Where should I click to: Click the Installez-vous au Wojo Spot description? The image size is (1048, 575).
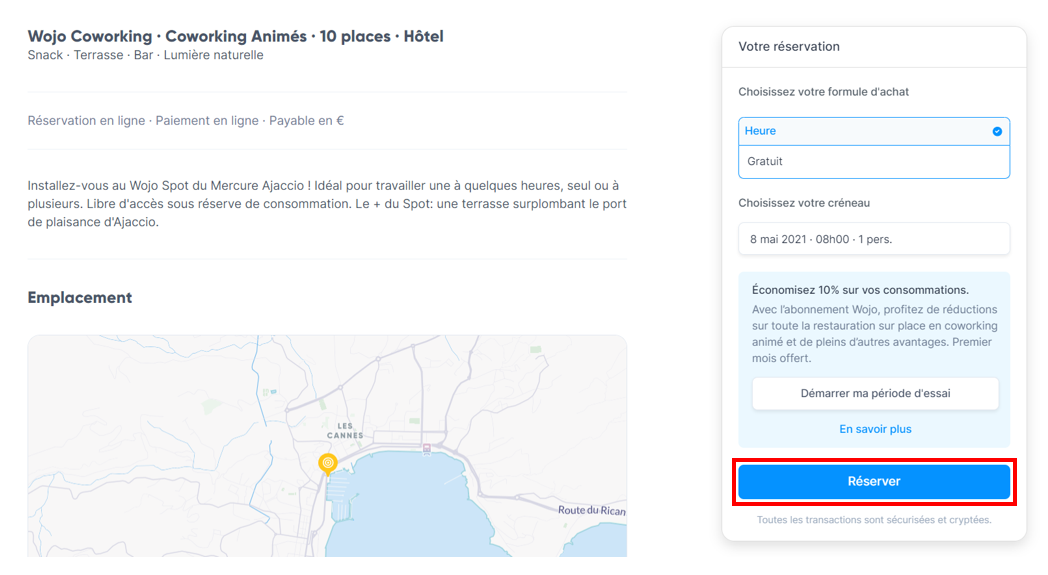coord(327,204)
